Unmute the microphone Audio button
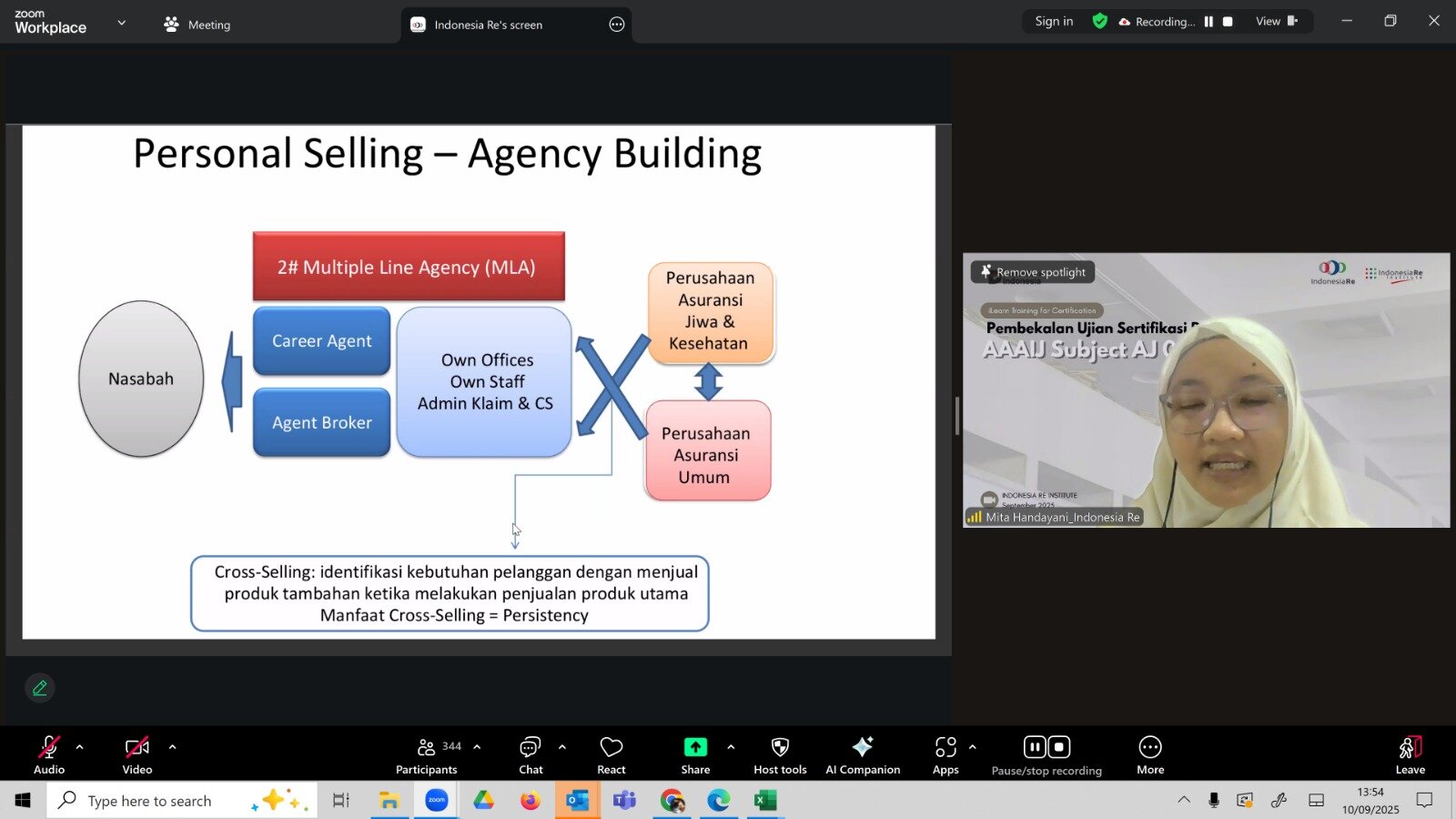 click(49, 755)
